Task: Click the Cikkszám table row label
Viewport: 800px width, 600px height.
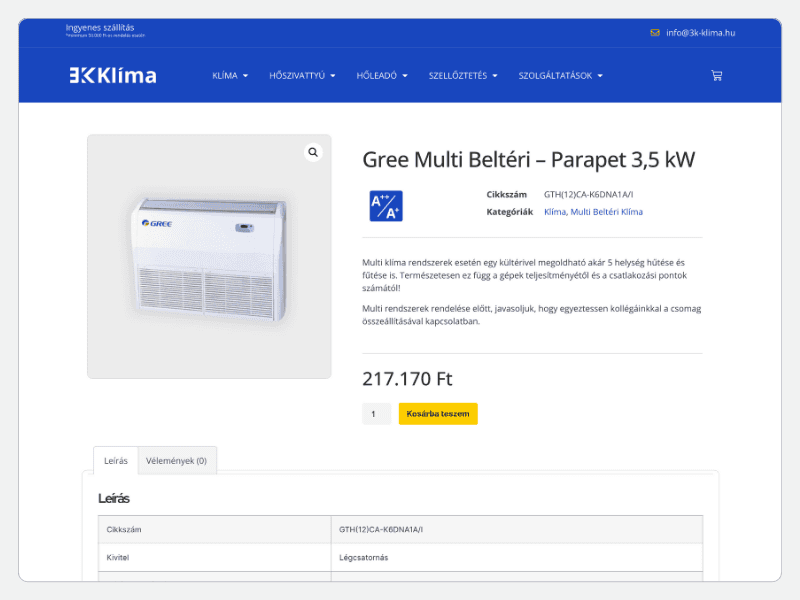Action: coord(124,530)
